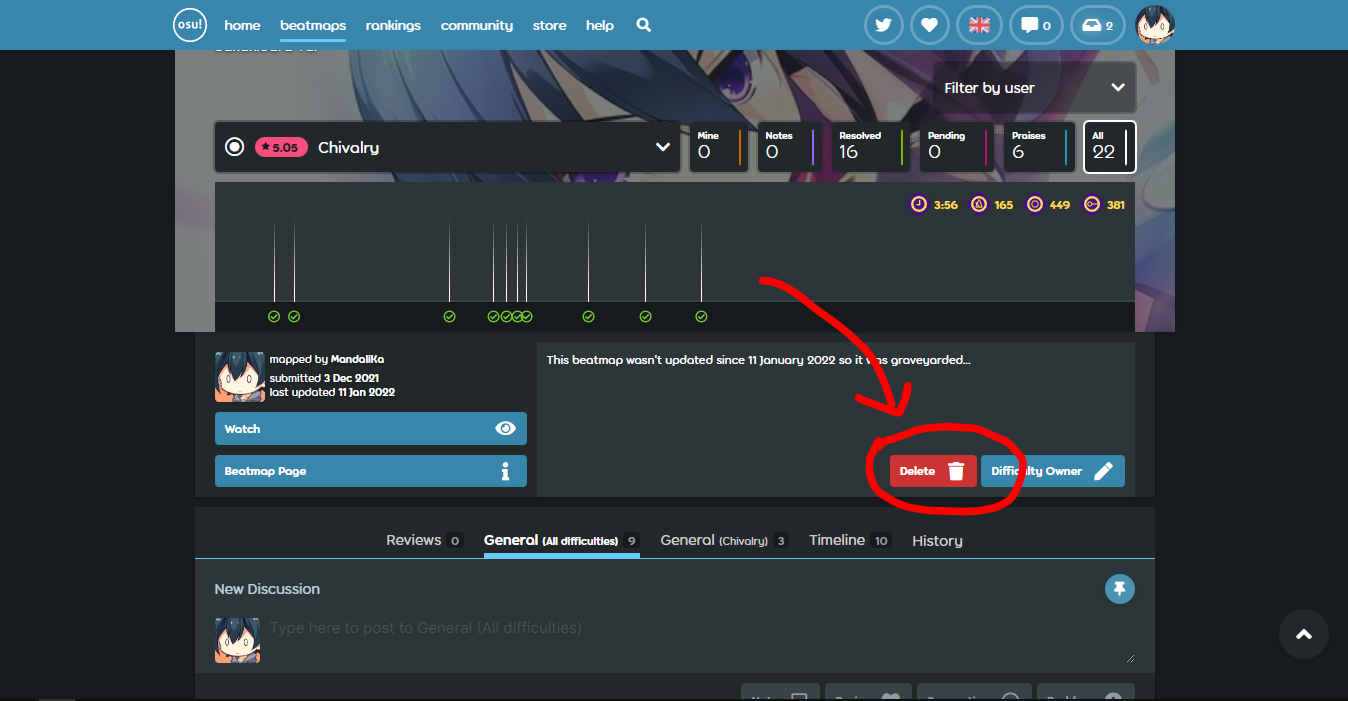The image size is (1348, 701).
Task: Open the home navigation menu
Action: click(x=242, y=25)
